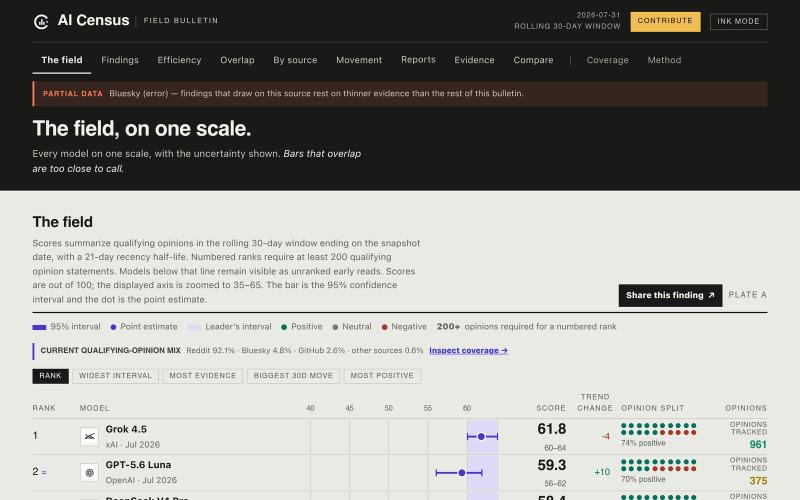Open the Efficiency tab
800x500 pixels.
(179, 60)
